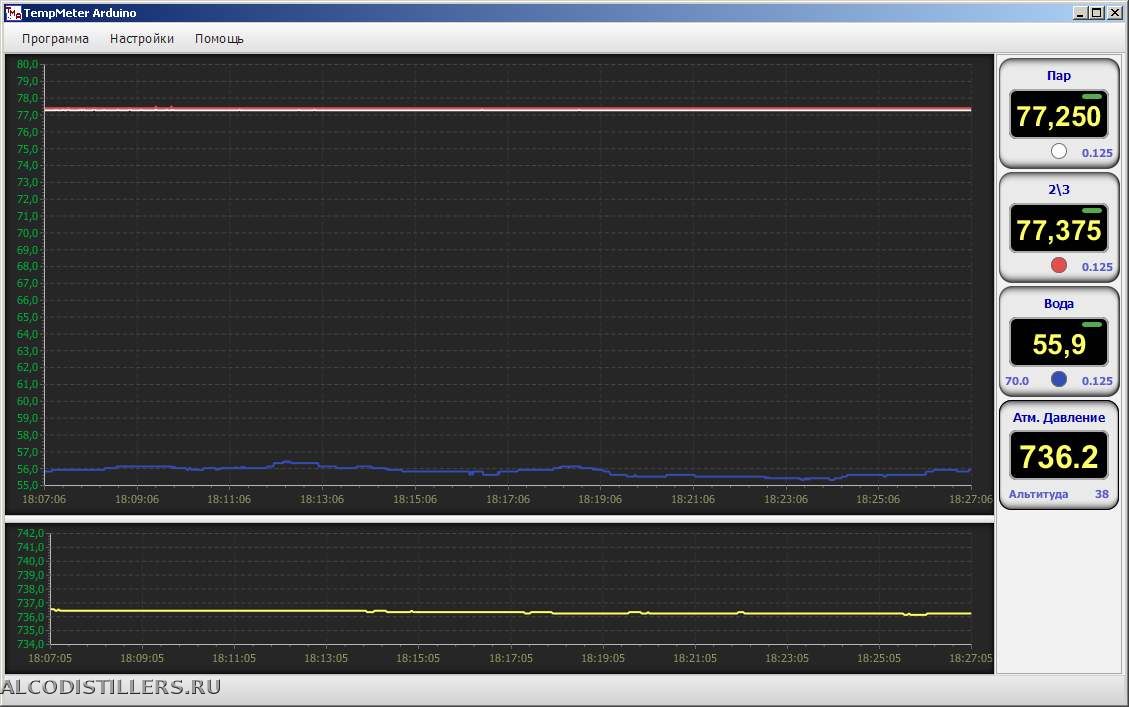The height and width of the screenshot is (707, 1129).
Task: Click the 2\3 sensor label
Action: click(1058, 189)
